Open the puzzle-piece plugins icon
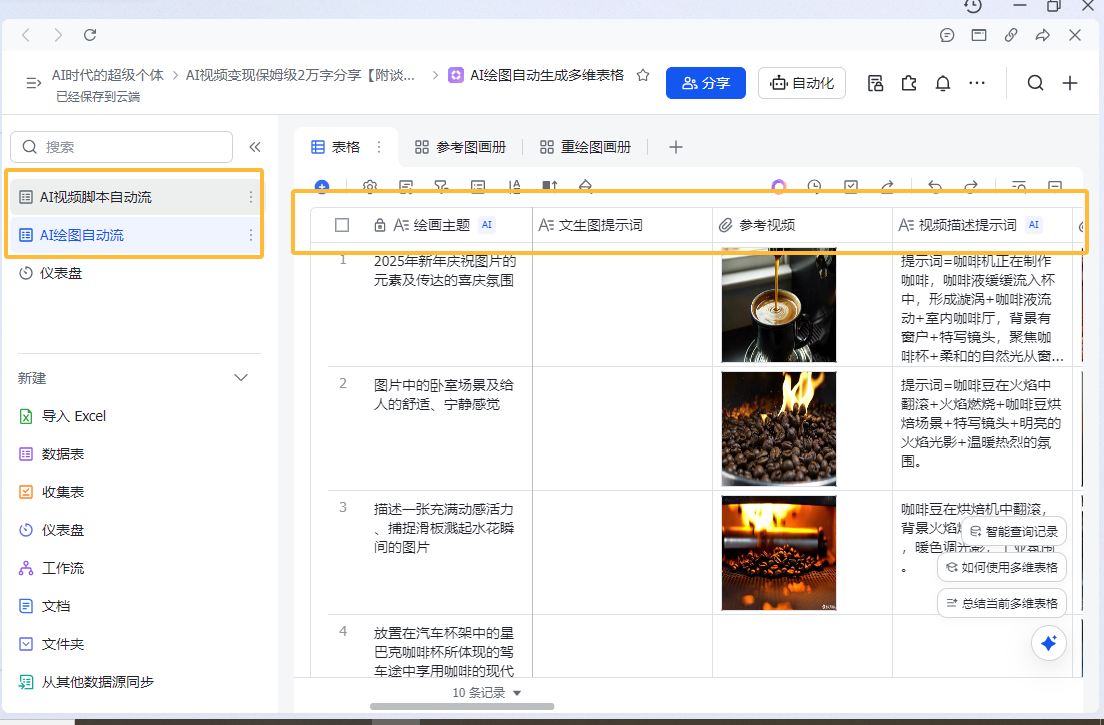The image size is (1104, 725). click(909, 83)
